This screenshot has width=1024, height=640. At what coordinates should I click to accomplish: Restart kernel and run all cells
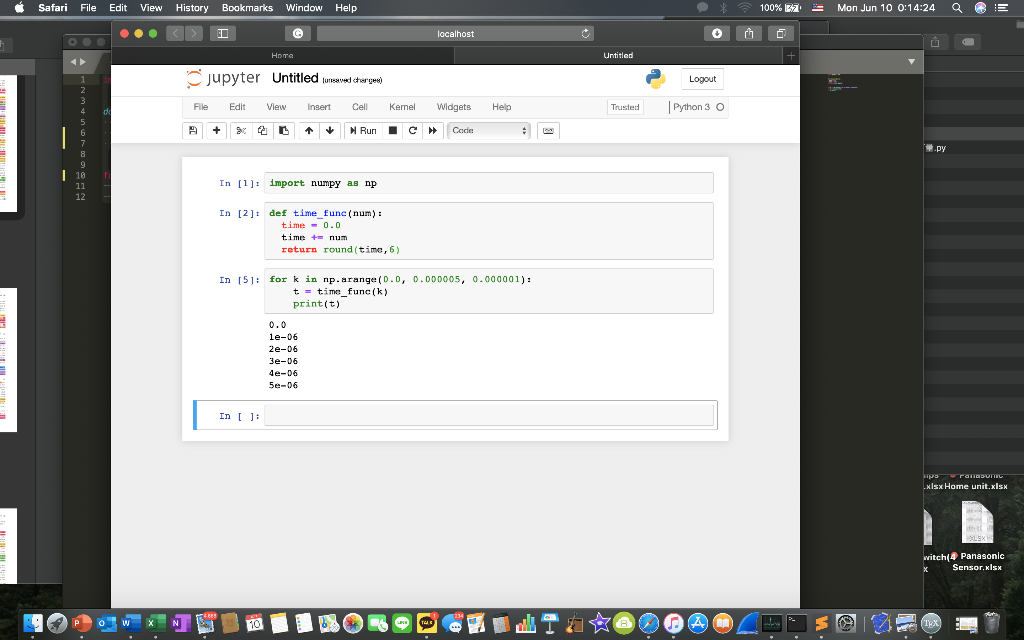(431, 130)
